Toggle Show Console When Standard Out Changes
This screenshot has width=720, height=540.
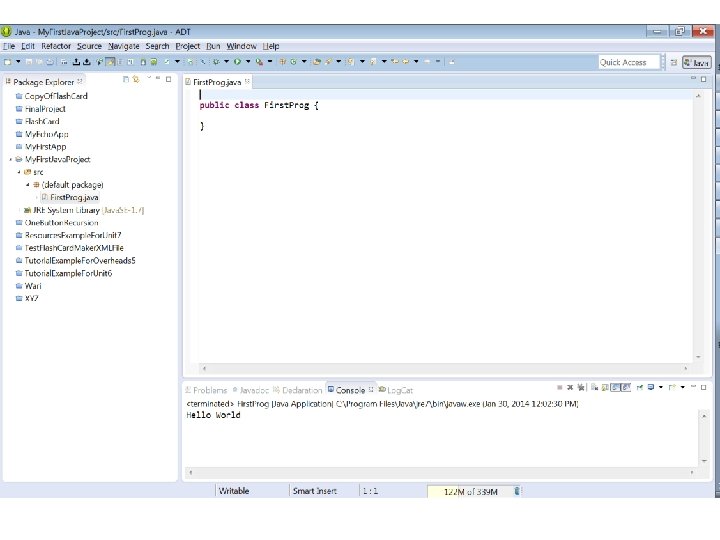[615, 388]
